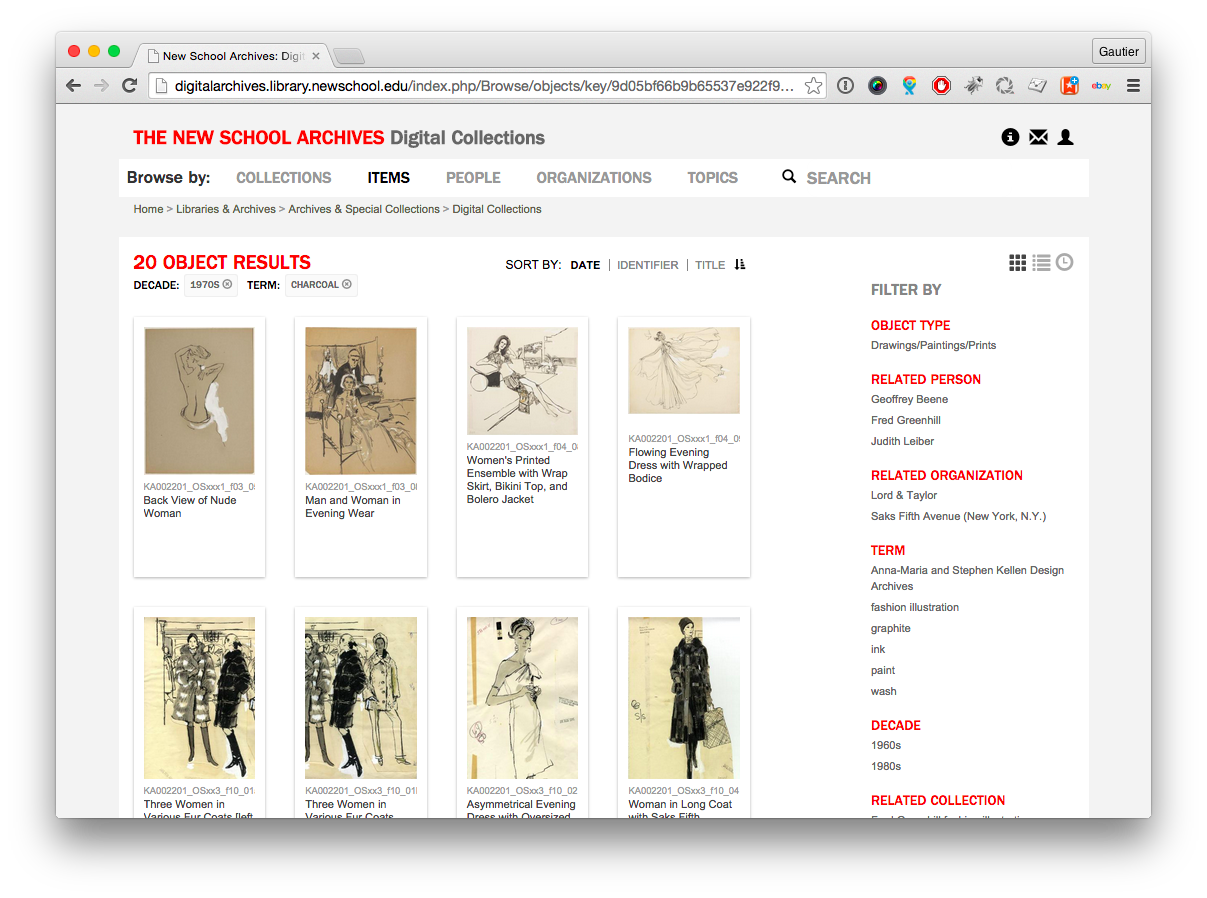Click the address bar URL field
The height and width of the screenshot is (898, 1207).
pyautogui.click(x=485, y=86)
